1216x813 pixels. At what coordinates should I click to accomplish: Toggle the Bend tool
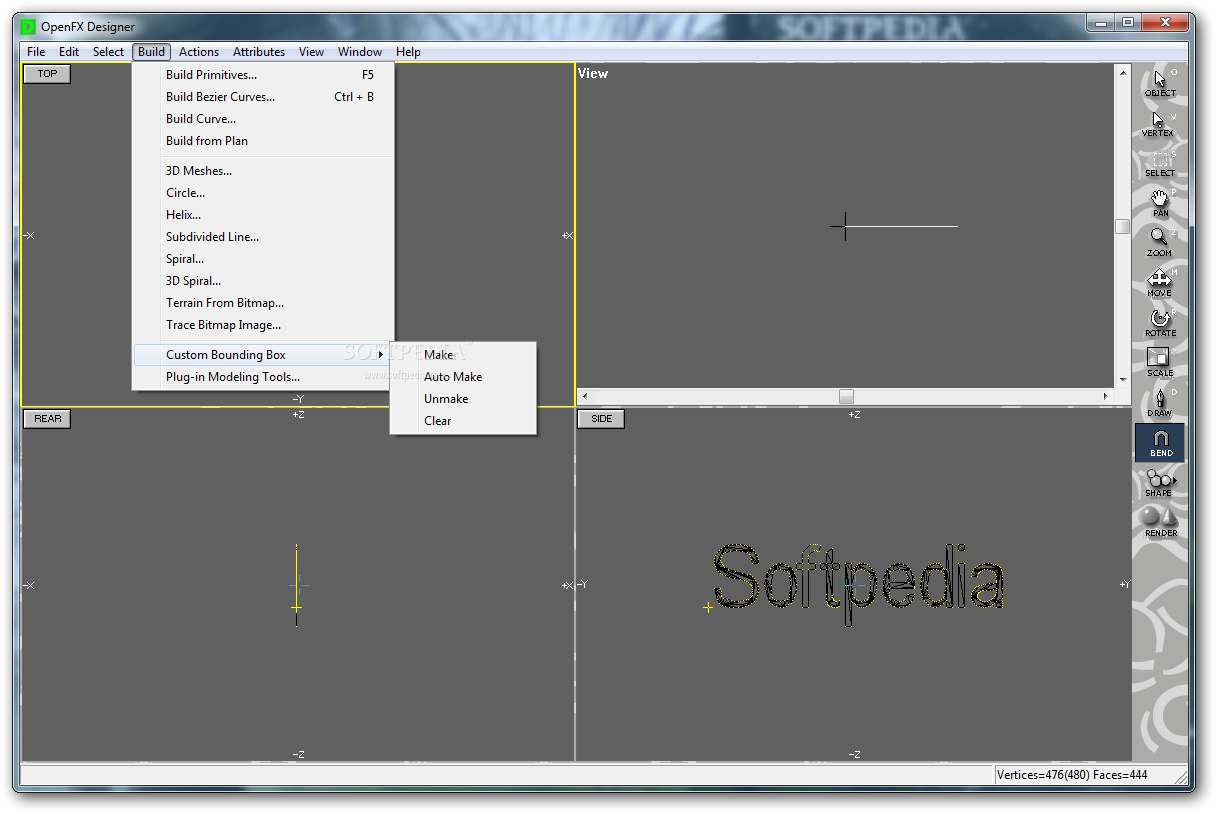point(1159,443)
